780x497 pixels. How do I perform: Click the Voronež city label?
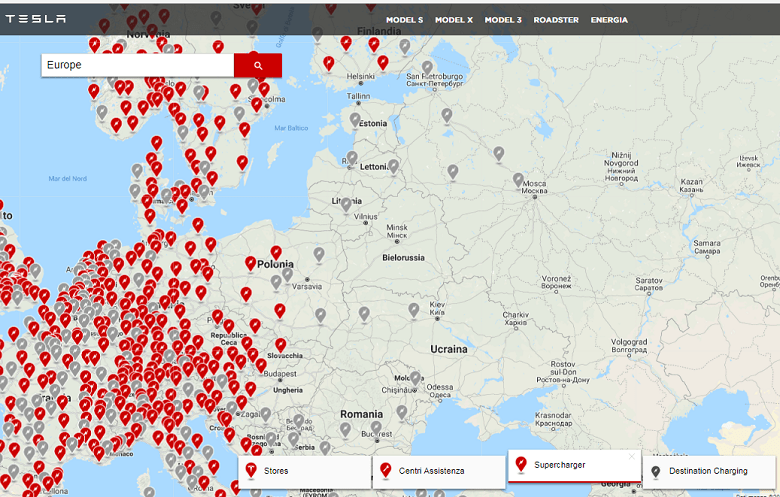pyautogui.click(x=556, y=282)
